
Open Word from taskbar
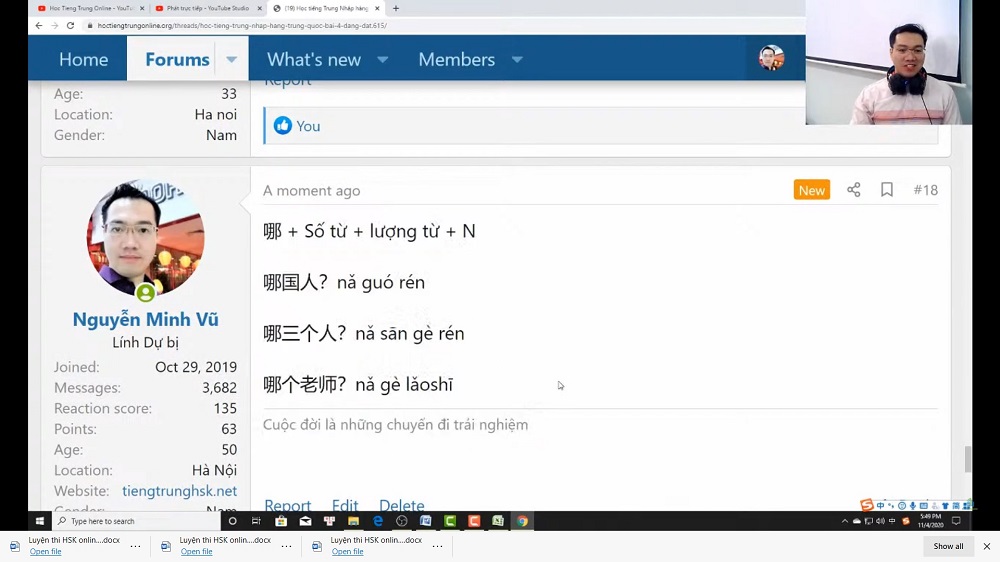[425, 521]
